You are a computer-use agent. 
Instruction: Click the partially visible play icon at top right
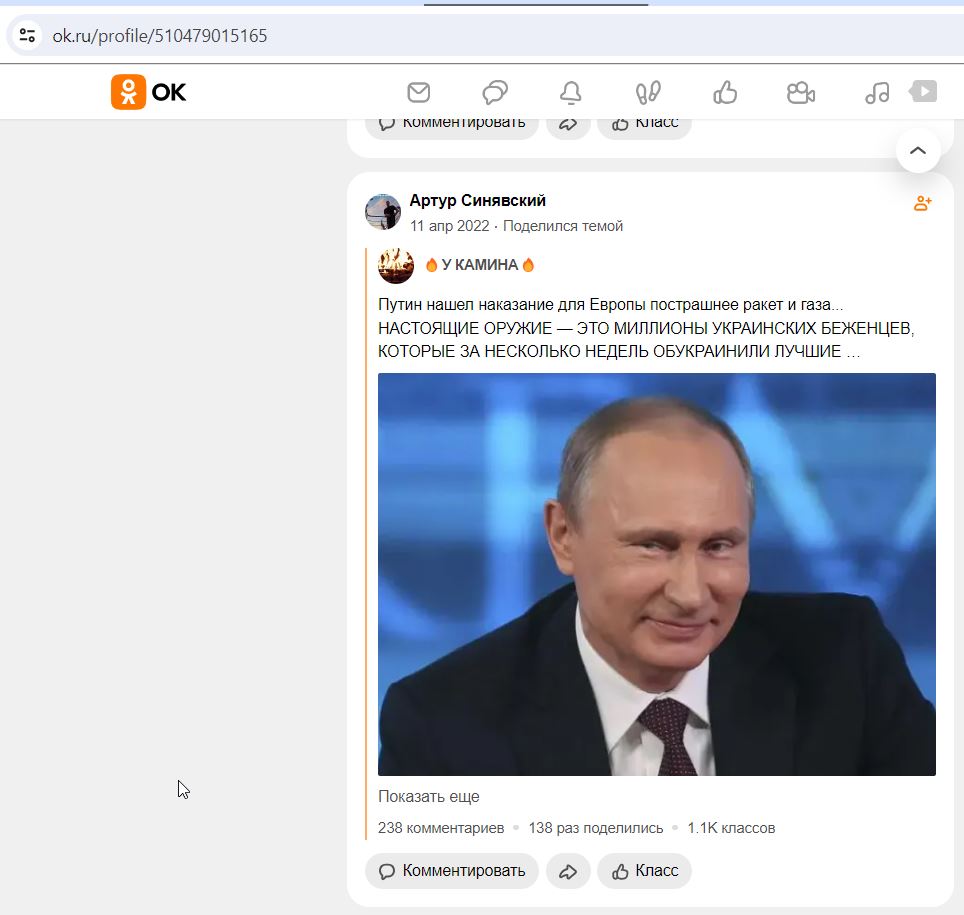(923, 92)
